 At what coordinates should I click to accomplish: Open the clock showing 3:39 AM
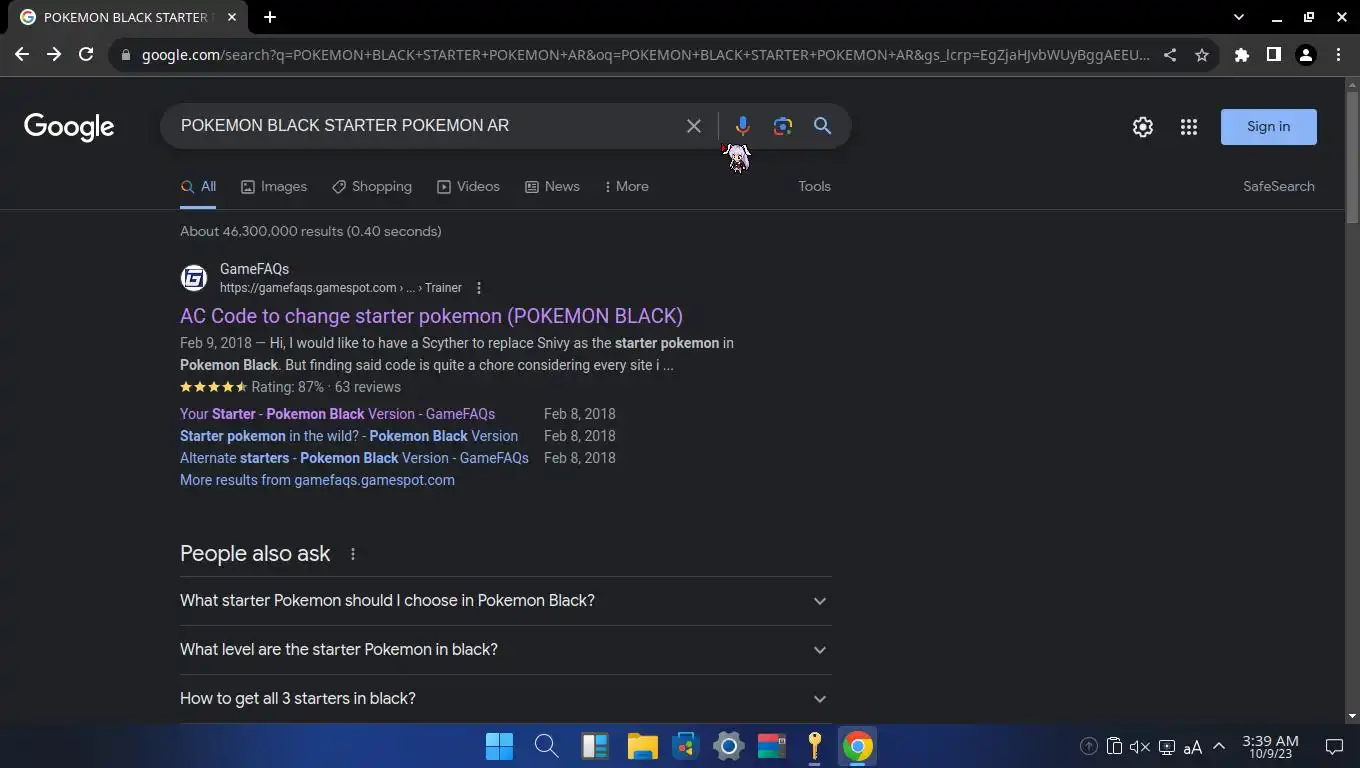point(1270,747)
